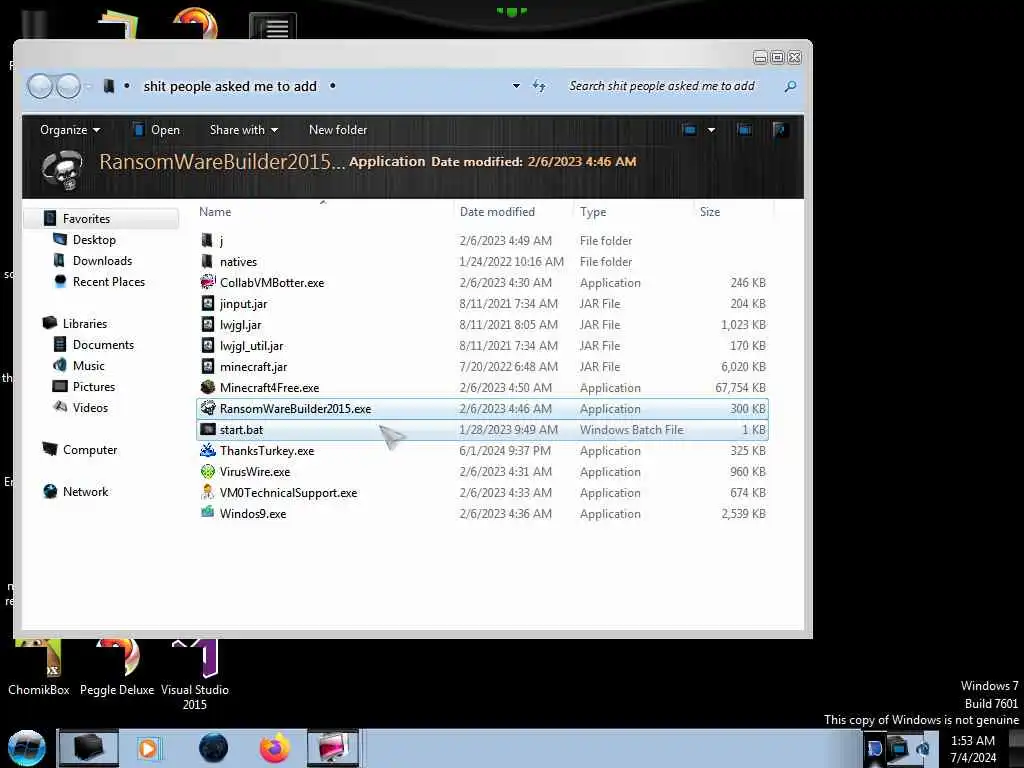Viewport: 1024px width, 768px height.
Task: Open Firefox from the taskbar
Action: click(x=274, y=748)
